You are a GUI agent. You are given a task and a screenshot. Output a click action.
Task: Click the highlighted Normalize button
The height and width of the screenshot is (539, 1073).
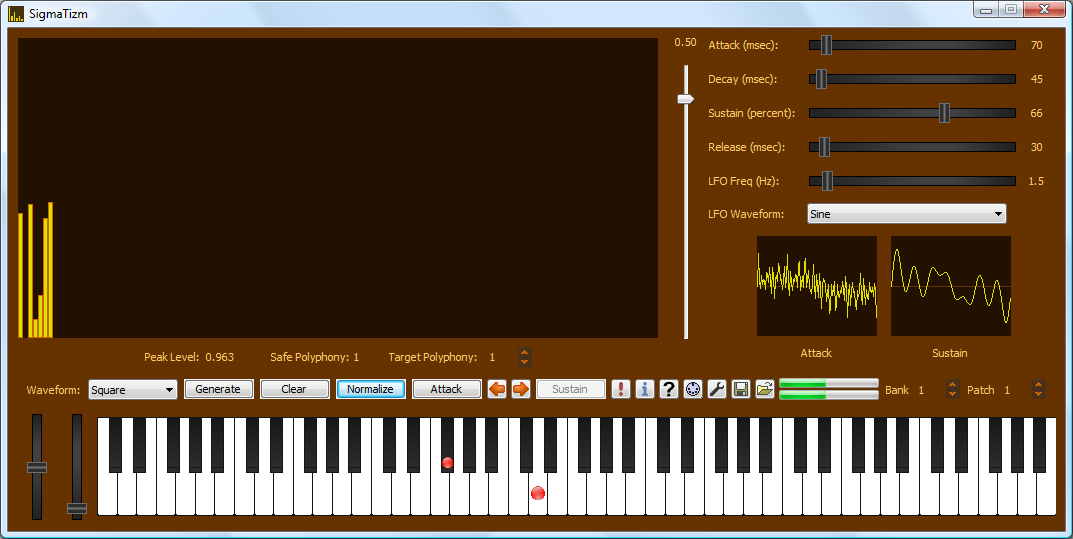[370, 389]
